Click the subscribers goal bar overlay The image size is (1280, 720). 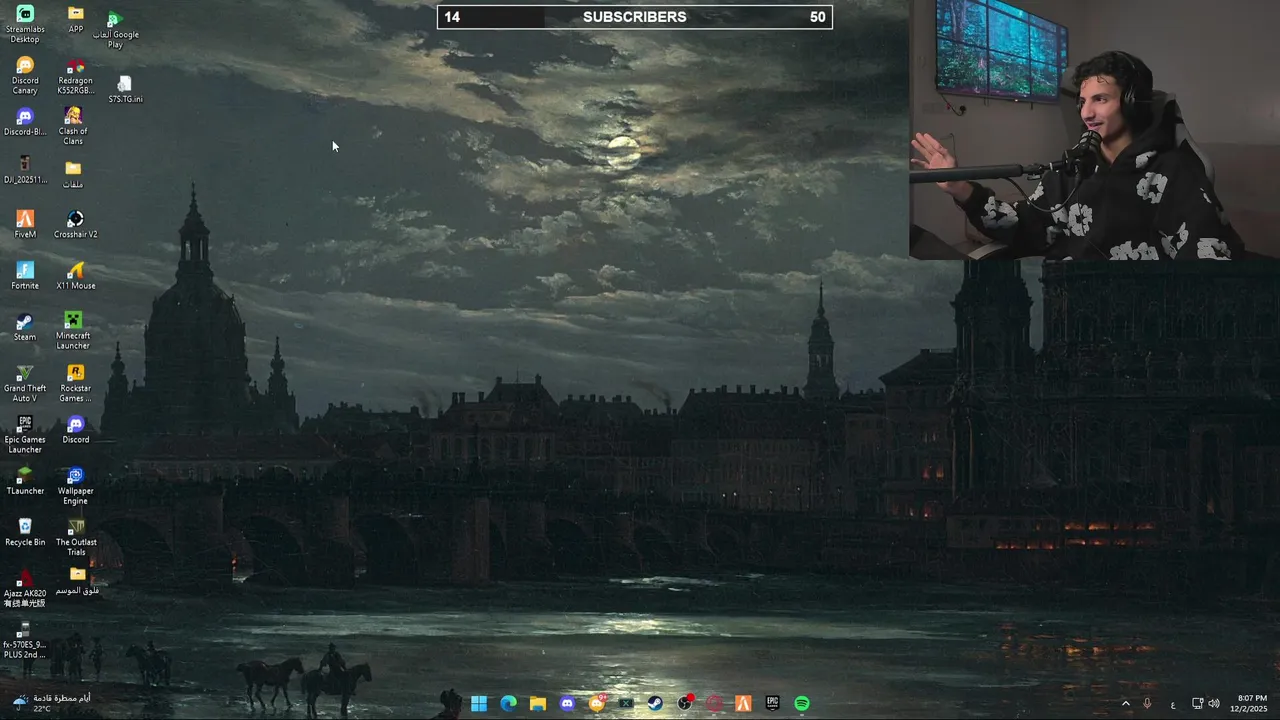(635, 17)
